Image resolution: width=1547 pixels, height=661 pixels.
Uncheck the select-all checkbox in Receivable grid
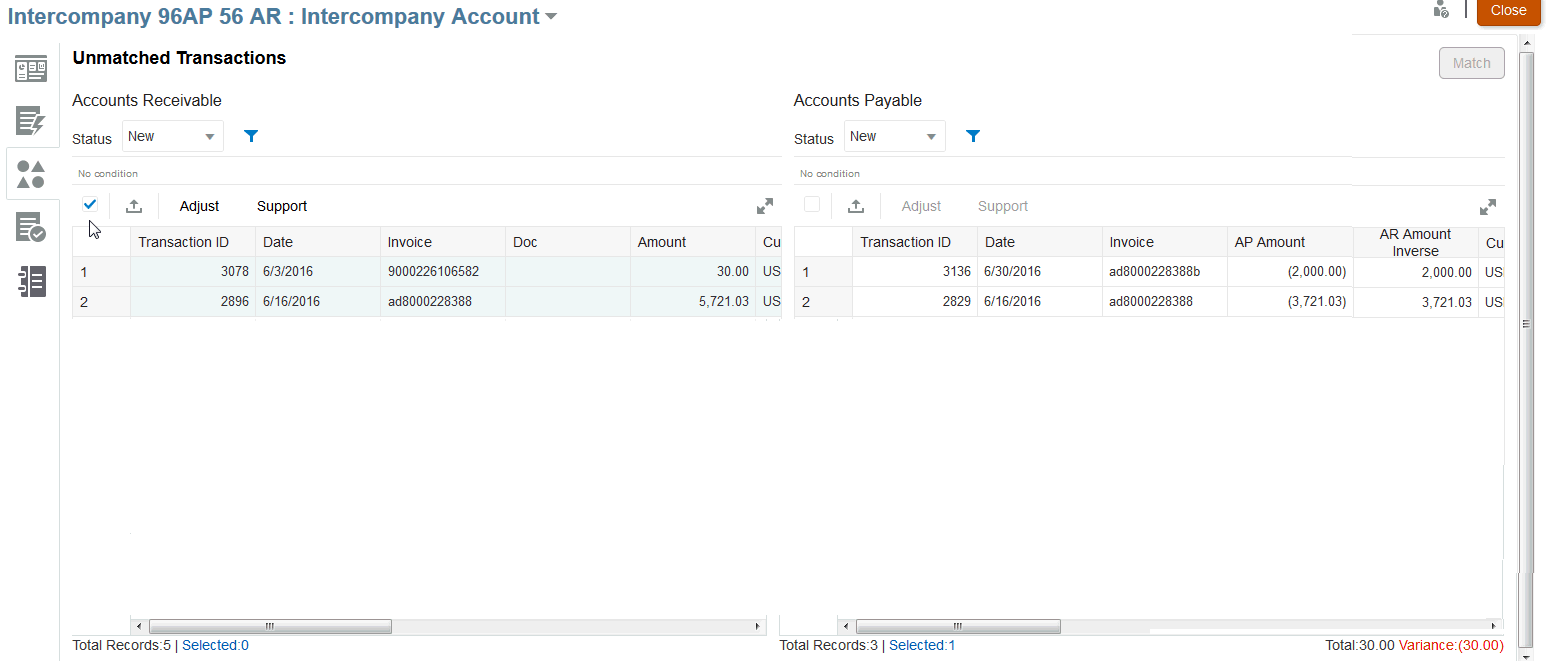(x=89, y=204)
